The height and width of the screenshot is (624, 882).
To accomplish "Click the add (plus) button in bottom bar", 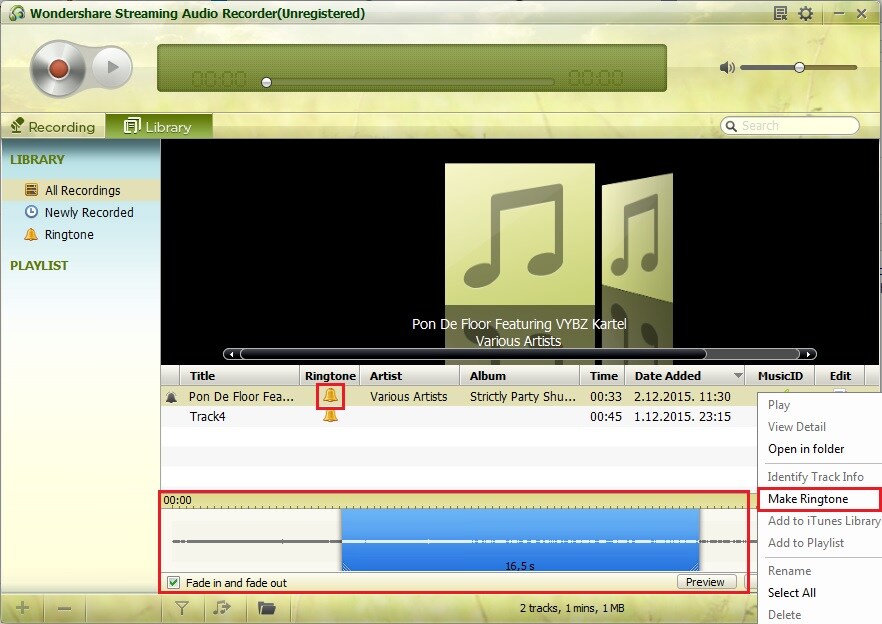I will point(22,608).
